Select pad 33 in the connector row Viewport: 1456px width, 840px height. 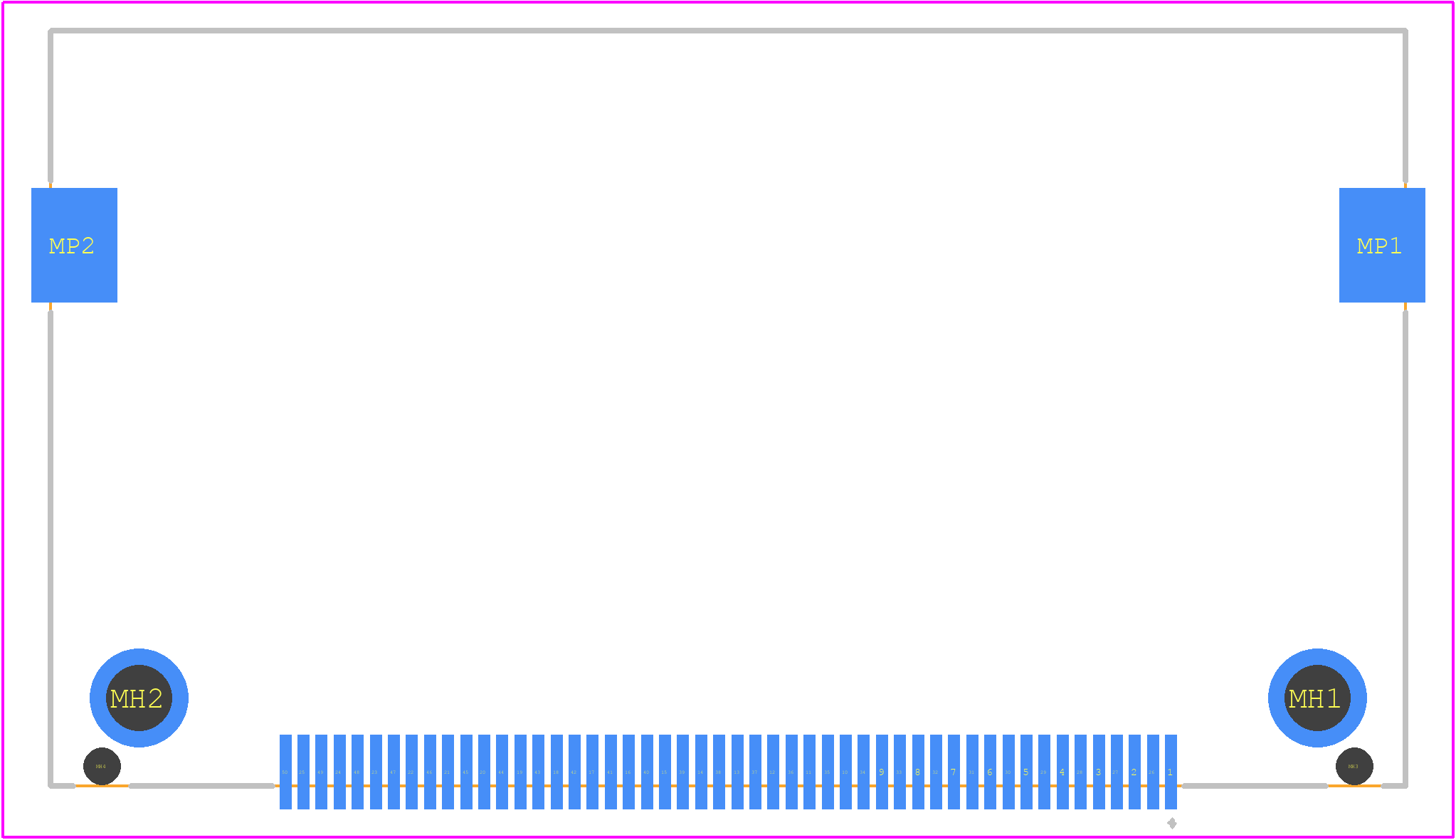900,772
